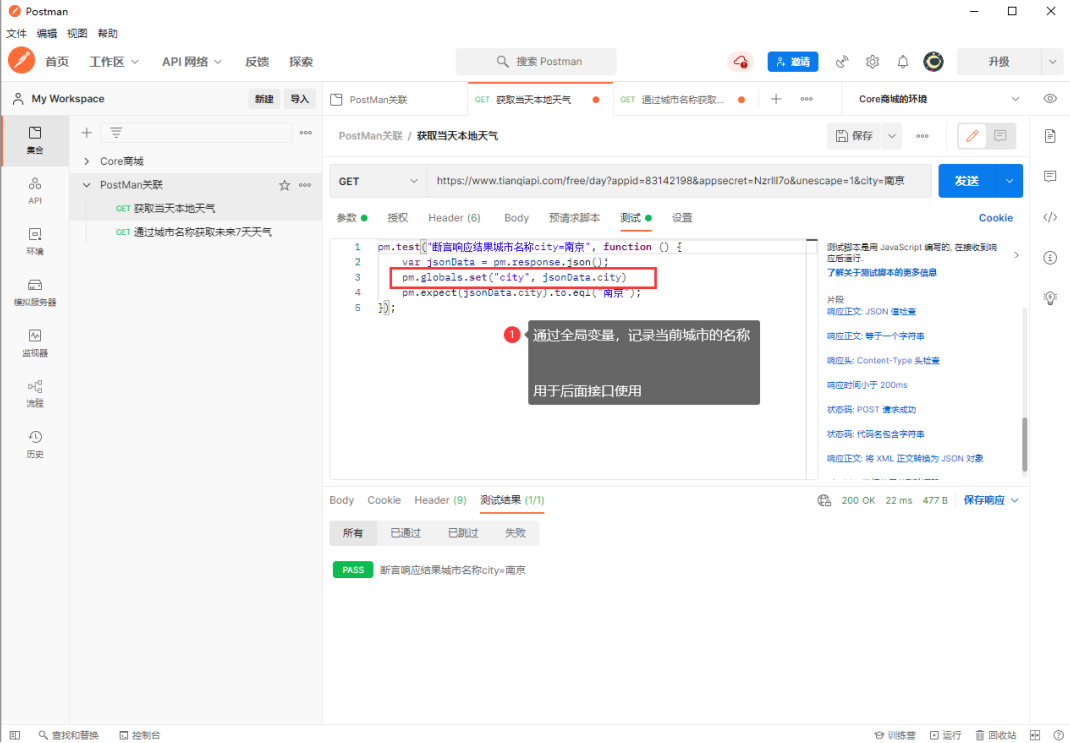Click the 发送 send button
The image size is (1070, 743).
click(967, 181)
